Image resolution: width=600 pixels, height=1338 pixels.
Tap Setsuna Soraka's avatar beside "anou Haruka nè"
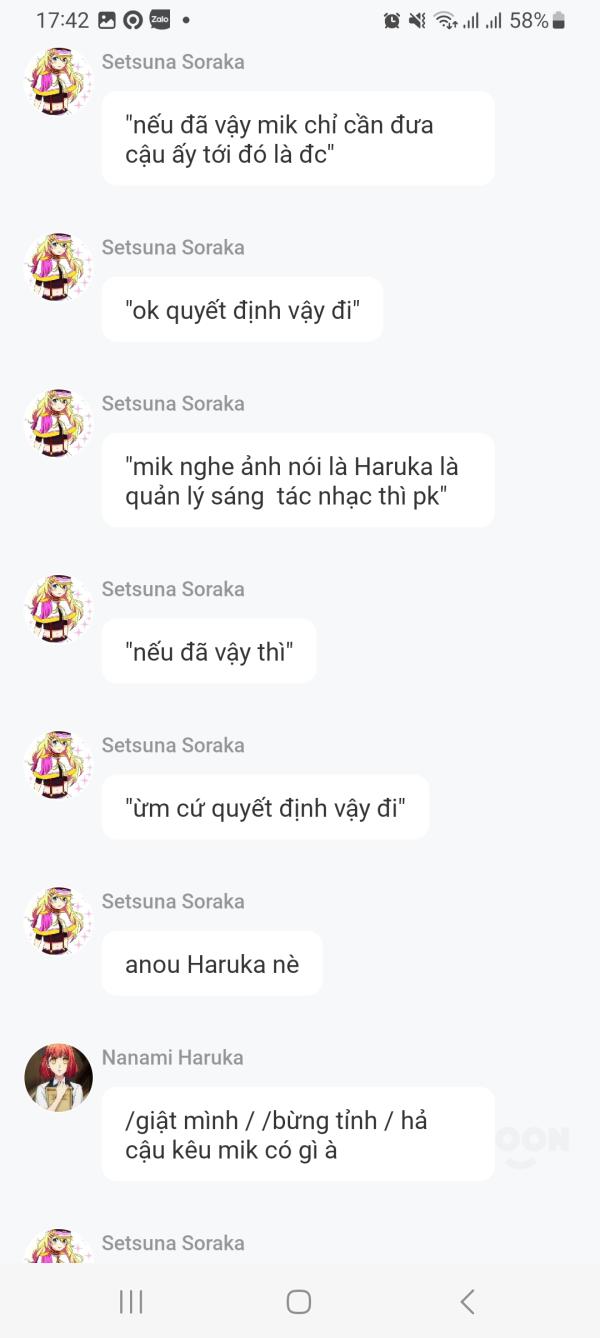point(58,921)
